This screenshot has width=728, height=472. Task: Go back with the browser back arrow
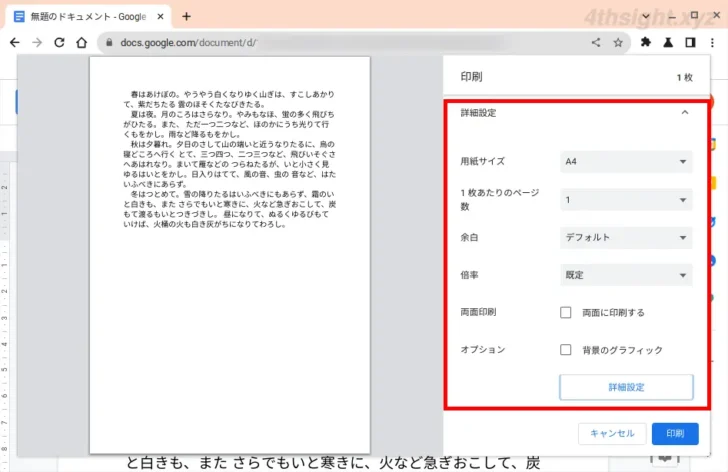(15, 43)
